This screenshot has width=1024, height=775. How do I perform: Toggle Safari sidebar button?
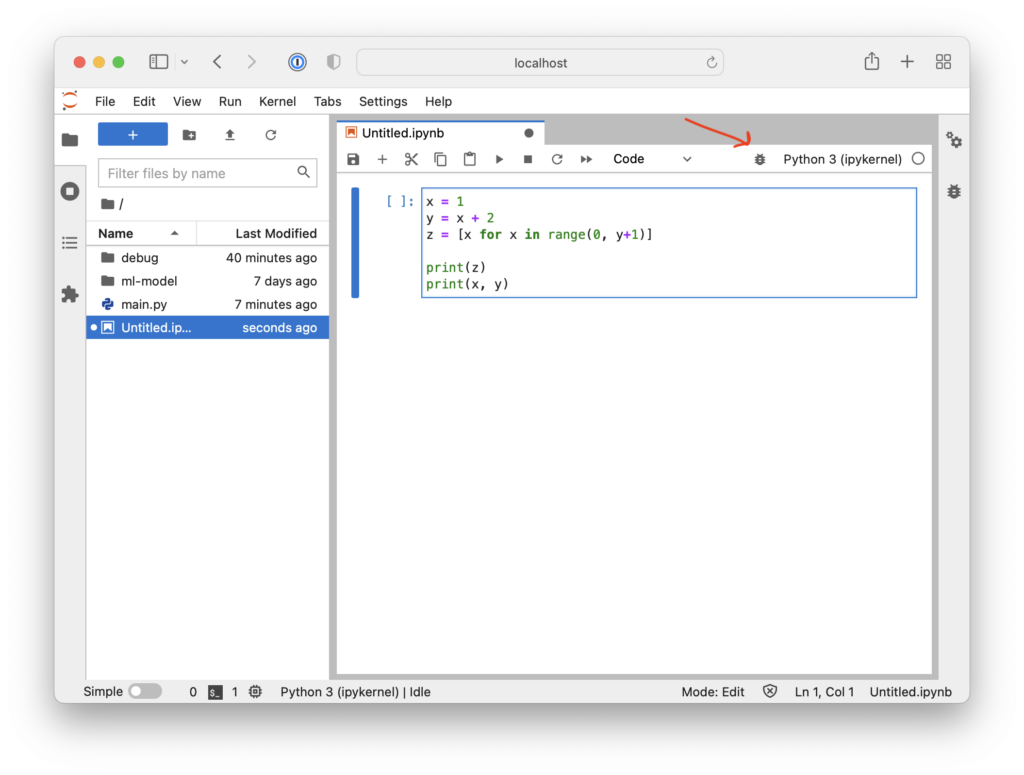159,62
